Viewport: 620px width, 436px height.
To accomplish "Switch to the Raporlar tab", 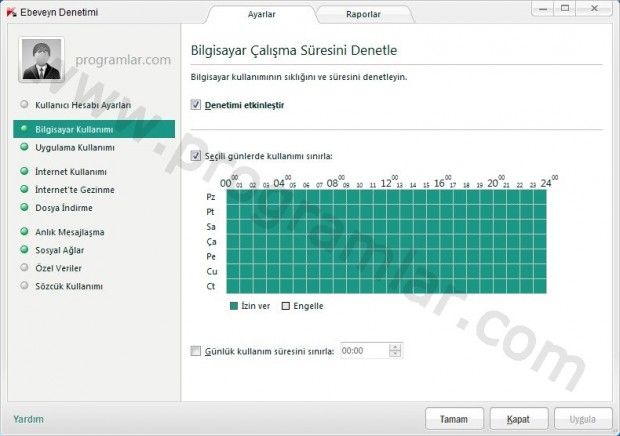I will [x=363, y=14].
